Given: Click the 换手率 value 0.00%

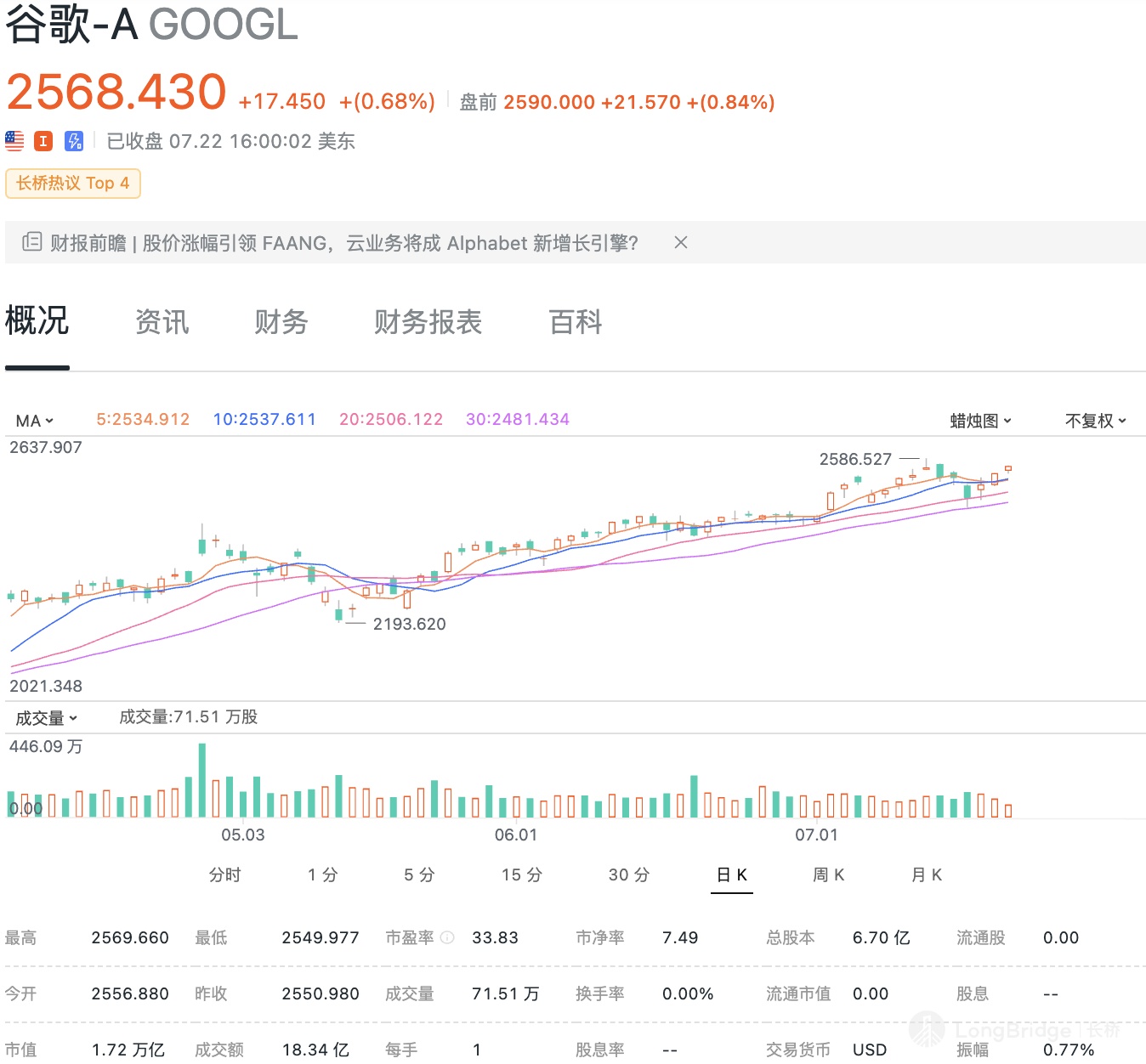Looking at the screenshot, I should (x=688, y=993).
